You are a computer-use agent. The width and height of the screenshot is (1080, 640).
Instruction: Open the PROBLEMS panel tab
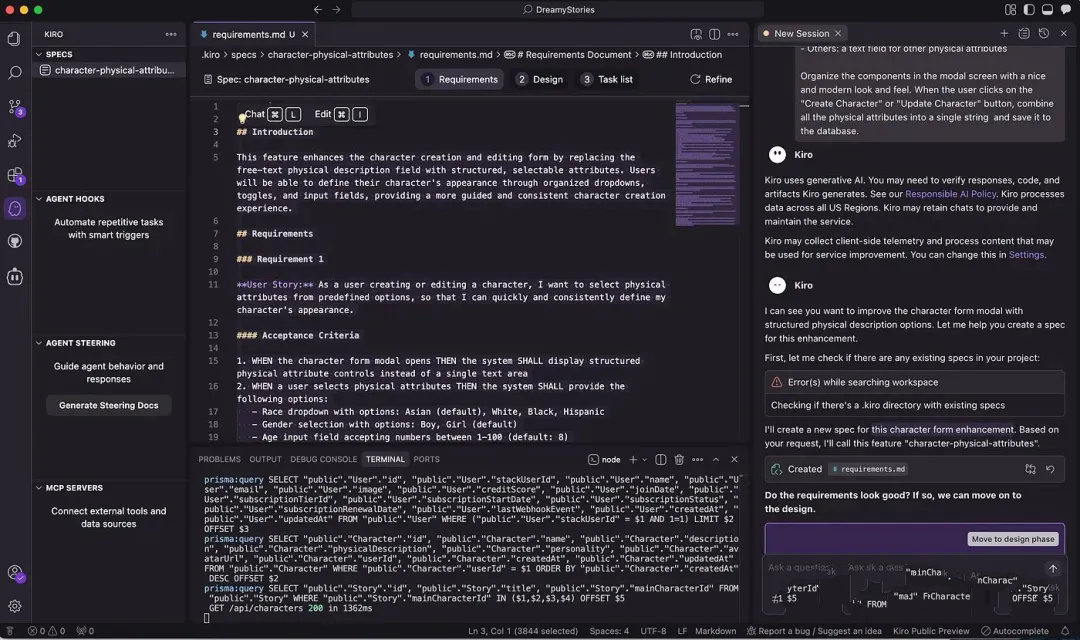click(x=220, y=460)
